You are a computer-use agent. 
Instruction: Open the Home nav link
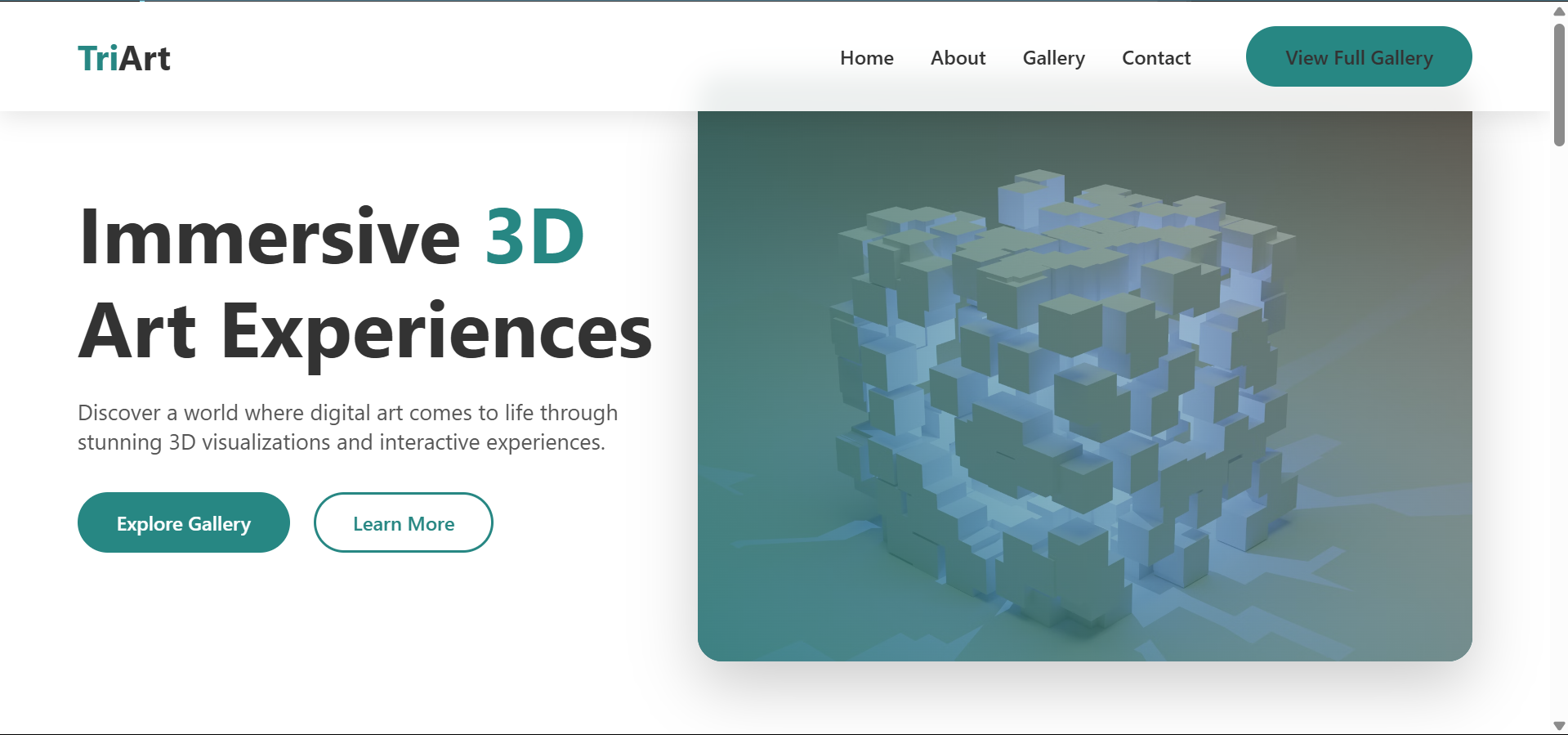point(866,58)
